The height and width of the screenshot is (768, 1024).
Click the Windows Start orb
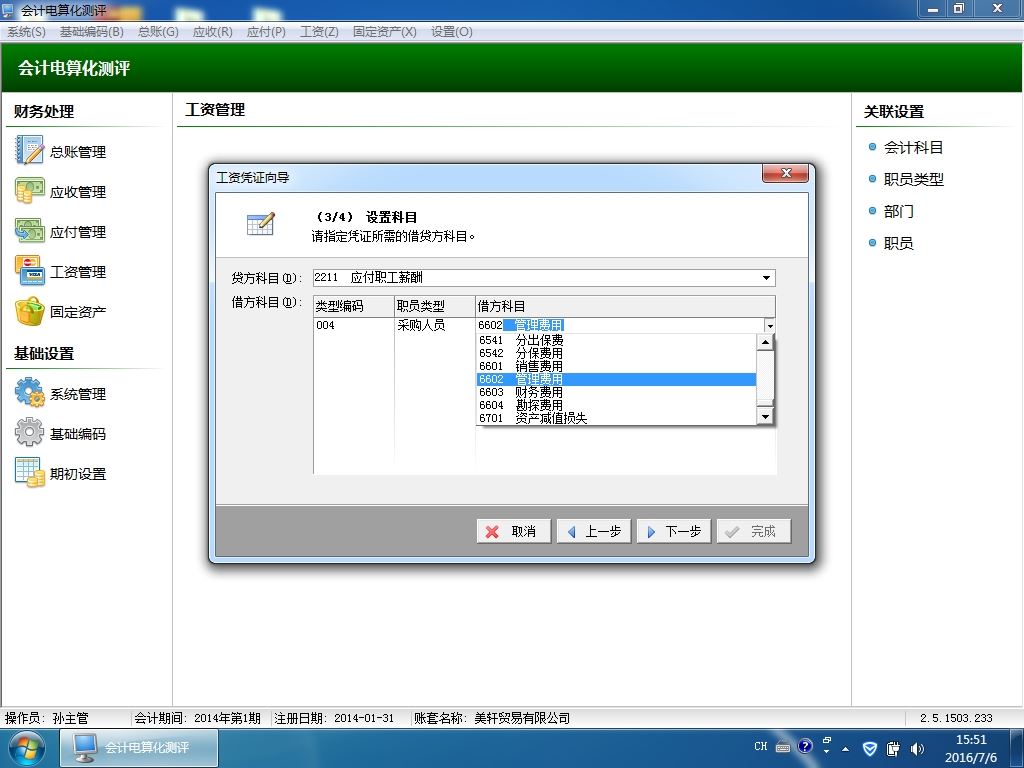pyautogui.click(x=26, y=748)
